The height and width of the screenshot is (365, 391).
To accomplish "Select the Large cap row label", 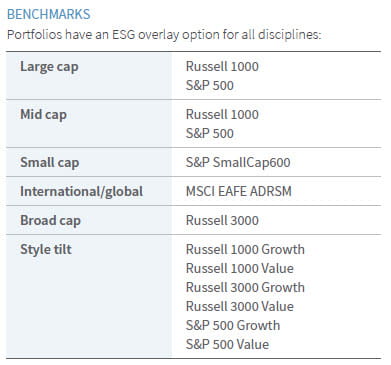I will tap(49, 66).
